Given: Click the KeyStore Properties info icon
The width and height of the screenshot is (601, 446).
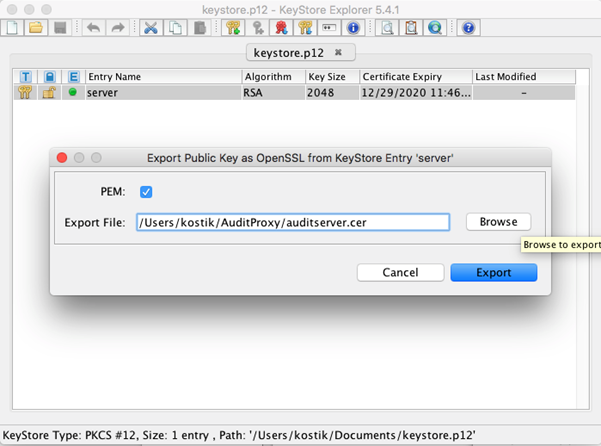Looking at the screenshot, I should coord(353,28).
